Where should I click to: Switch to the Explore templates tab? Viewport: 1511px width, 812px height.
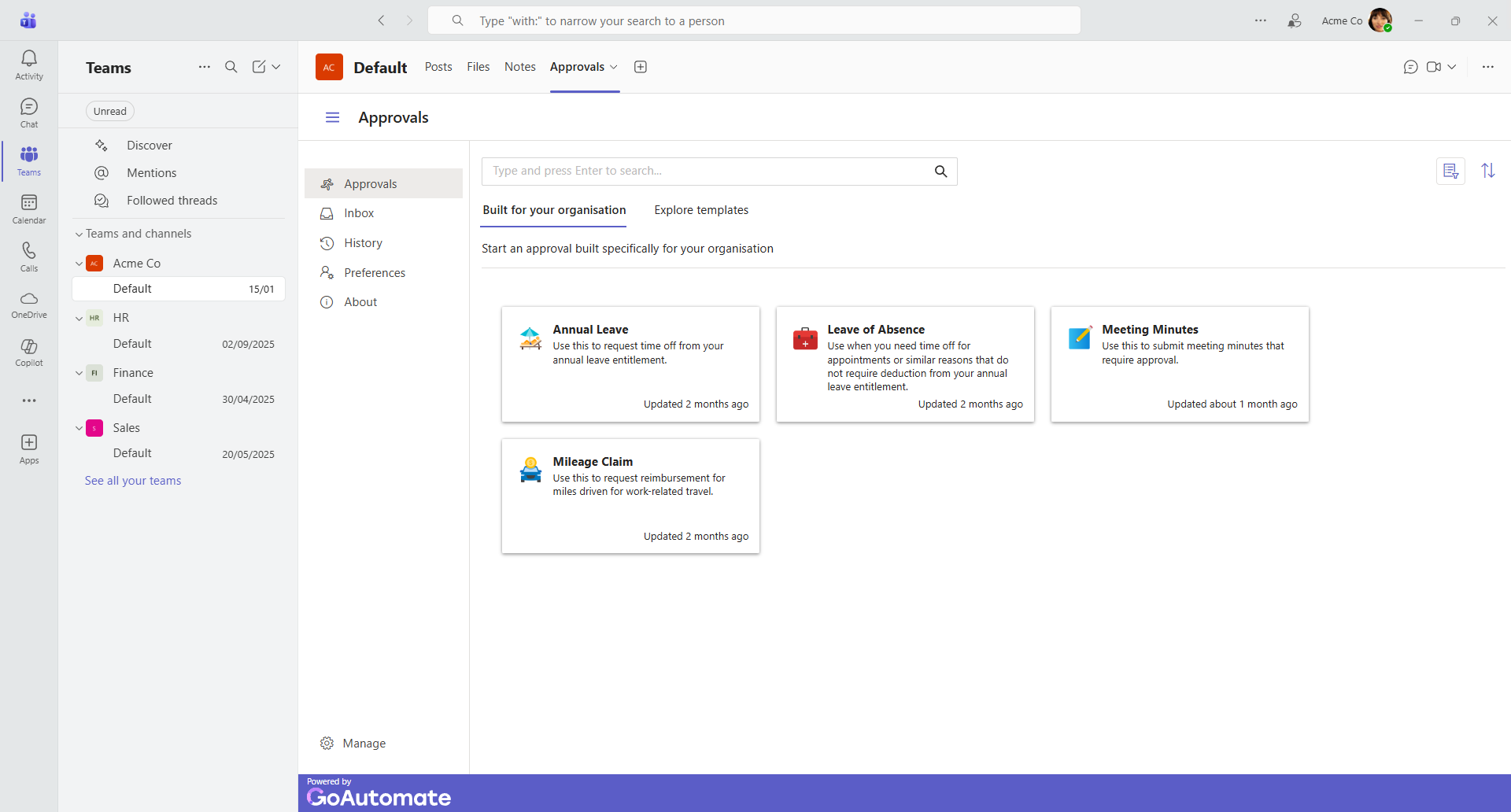click(x=700, y=210)
